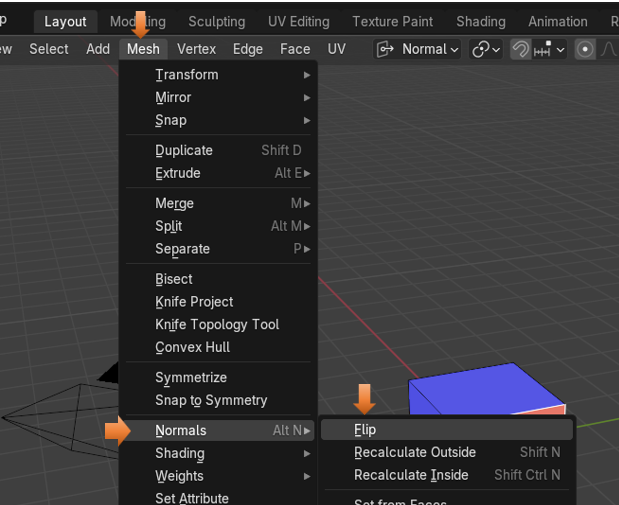Image resolution: width=619 pixels, height=505 pixels.
Task: Open the pivot point dropdown
Action: pos(486,49)
